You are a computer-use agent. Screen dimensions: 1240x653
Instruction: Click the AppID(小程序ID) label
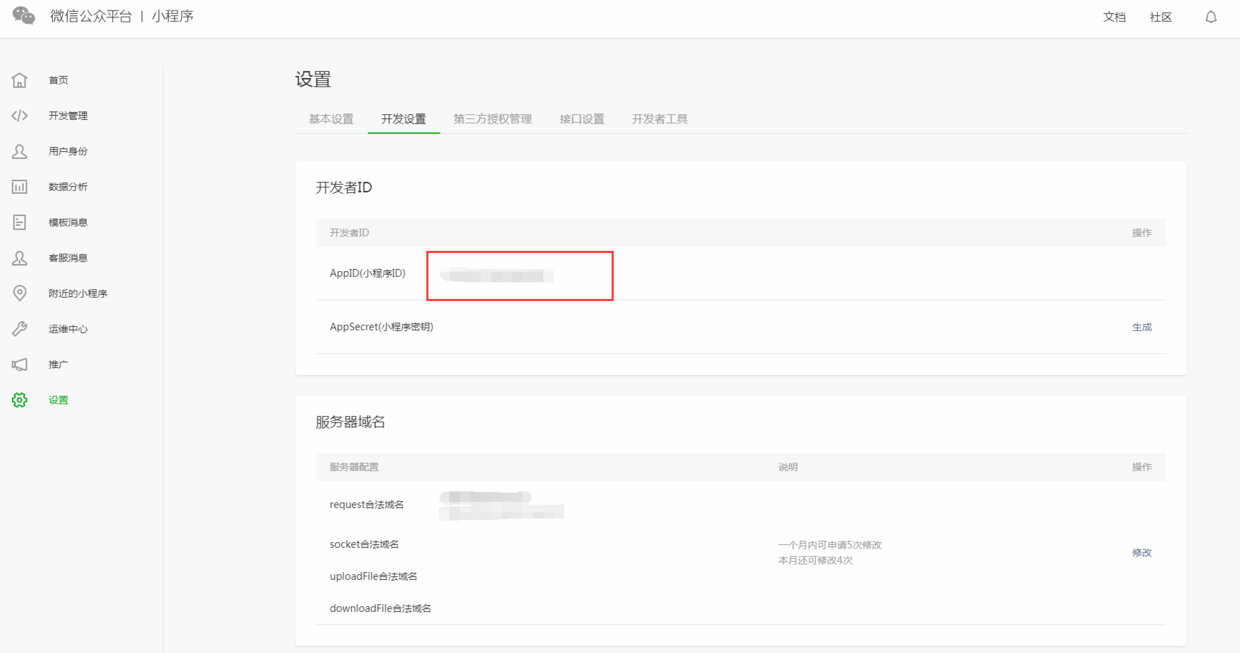point(368,273)
